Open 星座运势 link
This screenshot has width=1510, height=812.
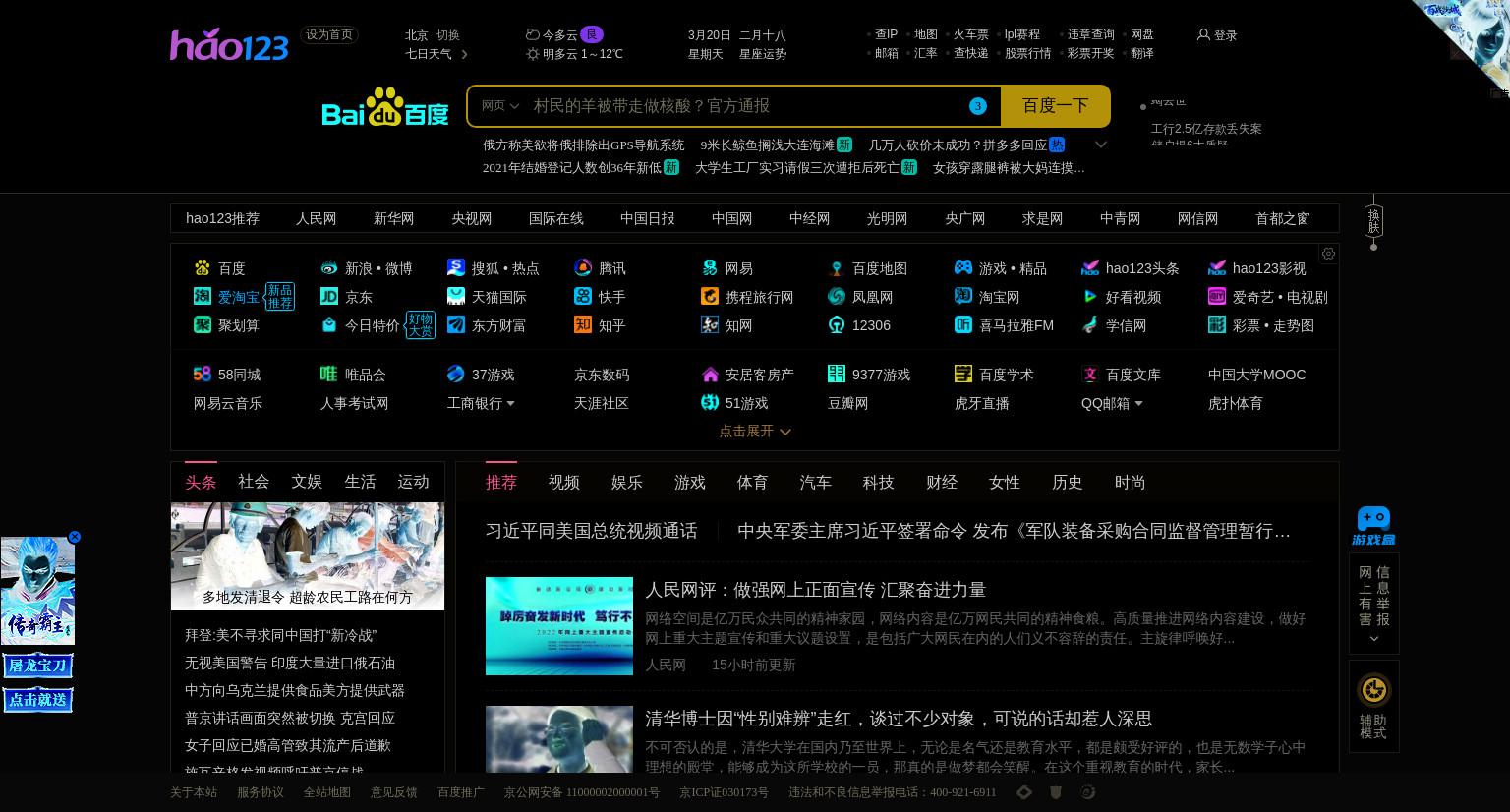[x=763, y=54]
